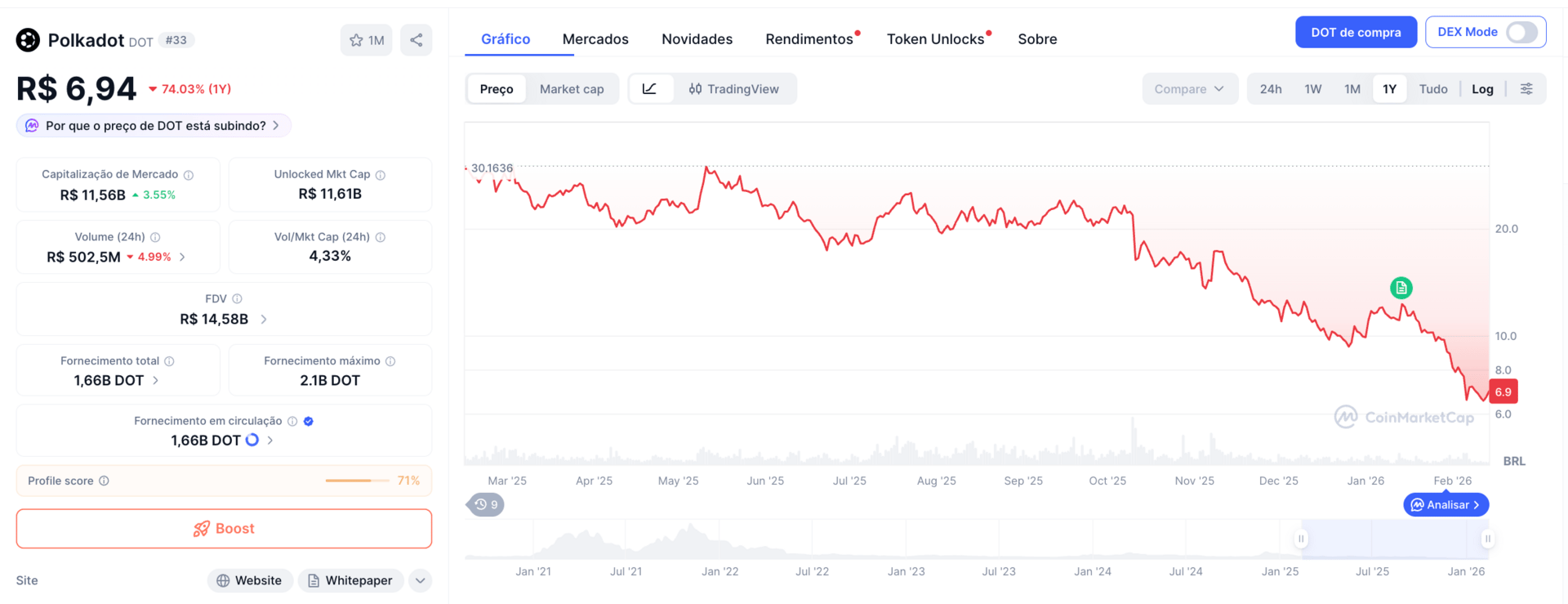The height and width of the screenshot is (604, 1568).
Task: Expand Volume (24h) details chevron
Action: click(182, 257)
